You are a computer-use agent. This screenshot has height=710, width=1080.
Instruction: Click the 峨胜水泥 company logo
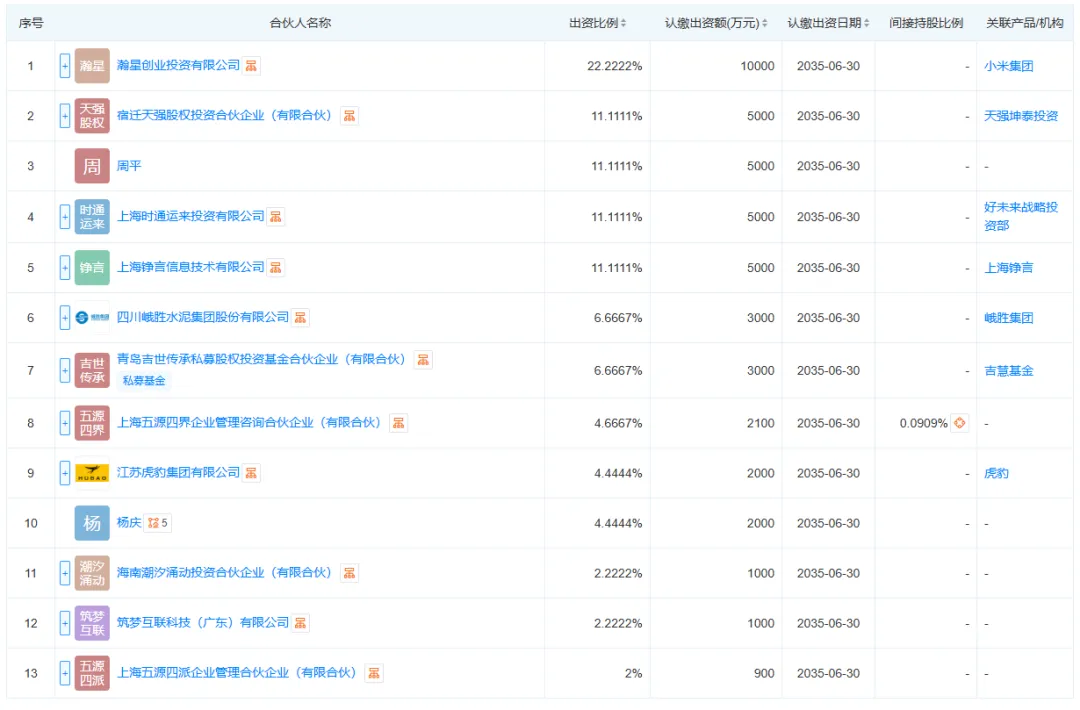click(92, 317)
